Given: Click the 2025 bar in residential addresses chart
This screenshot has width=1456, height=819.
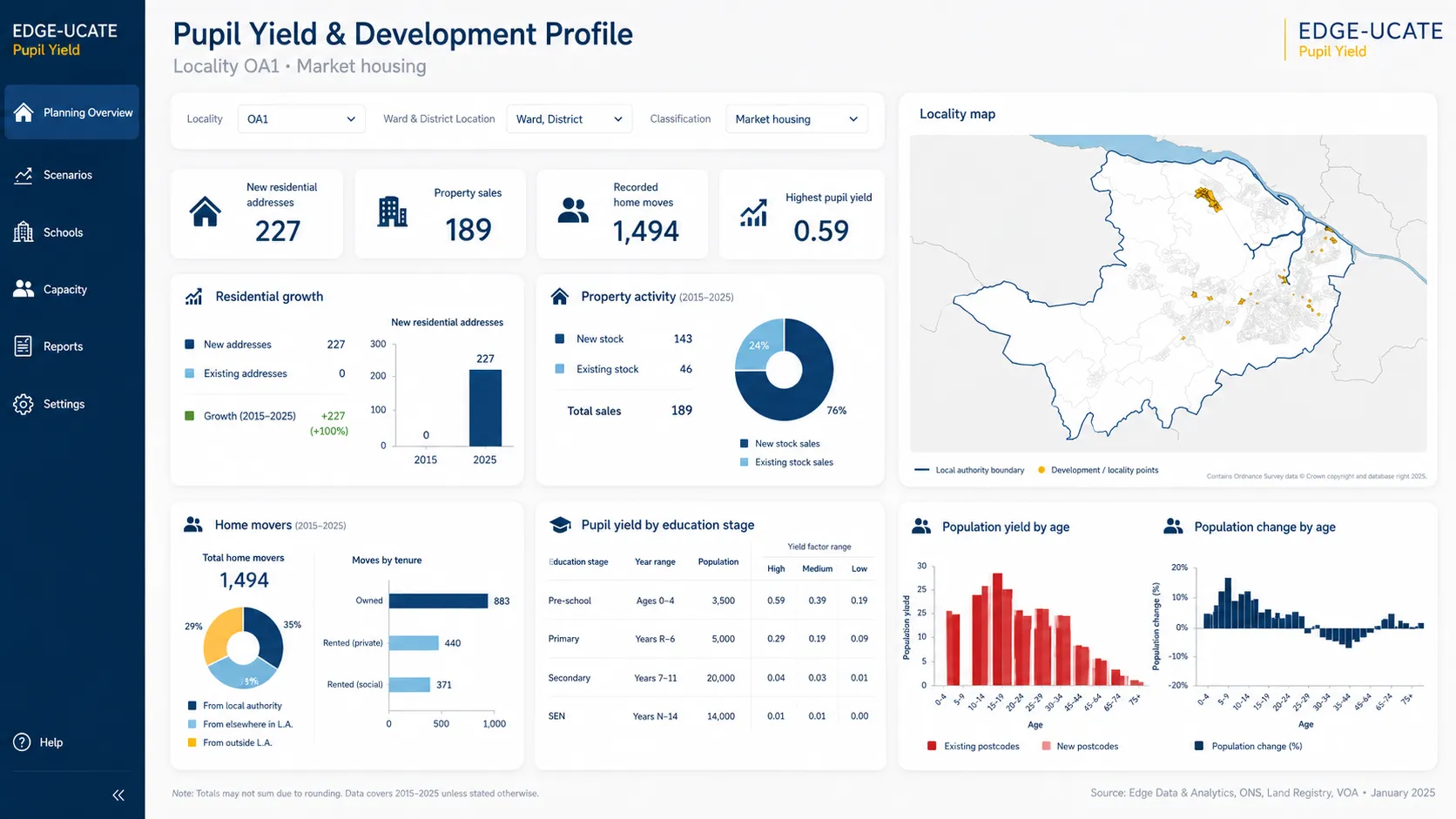Looking at the screenshot, I should (485, 408).
